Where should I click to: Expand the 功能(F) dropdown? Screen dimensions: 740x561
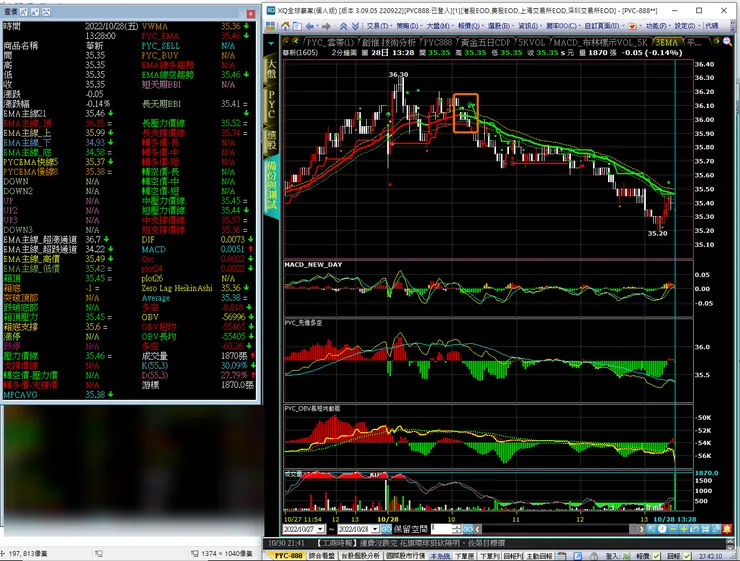point(657,26)
